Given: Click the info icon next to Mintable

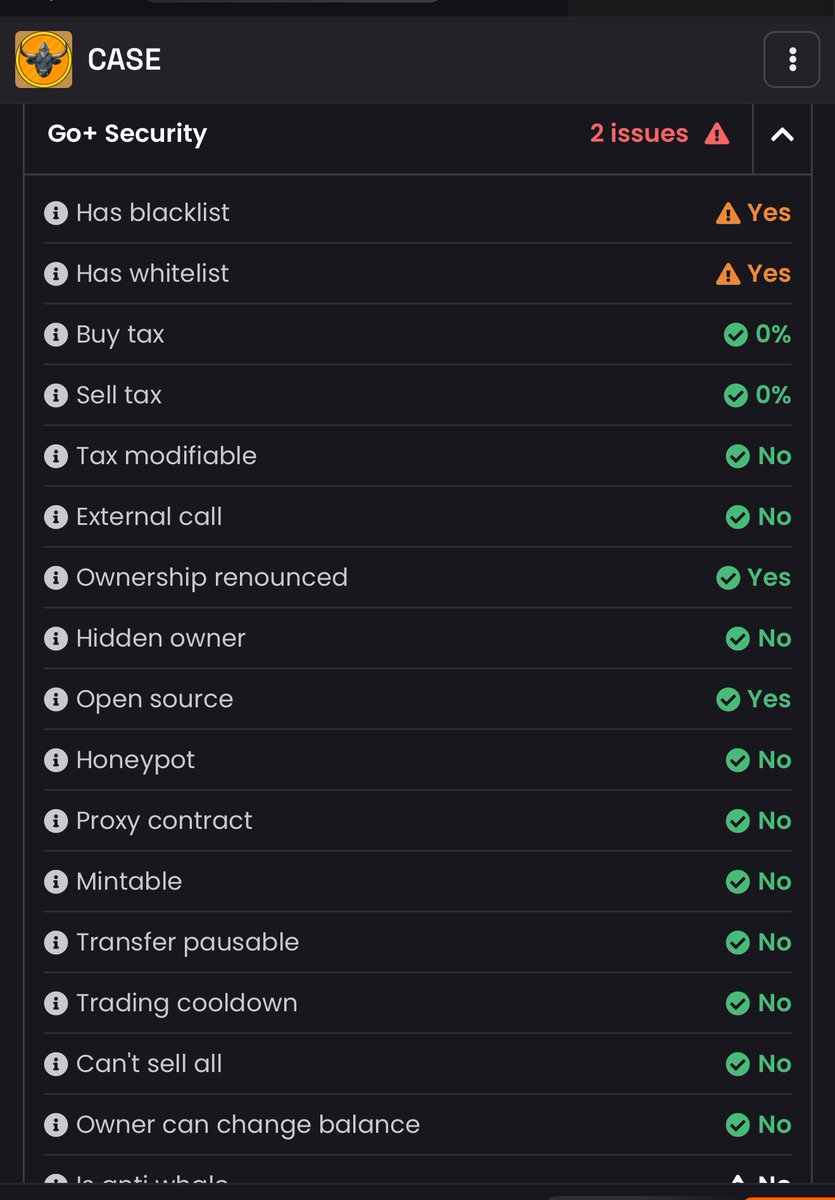Looking at the screenshot, I should (56, 882).
